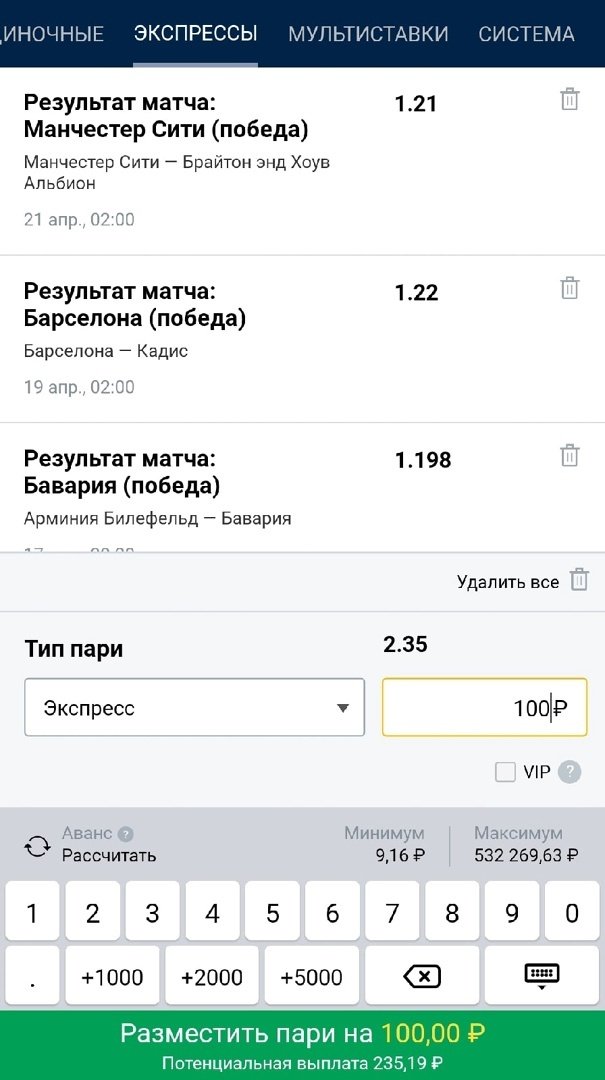Screen dimensions: 605x1080
Task: Tap the +5000 quick amount key
Action: tap(312, 977)
